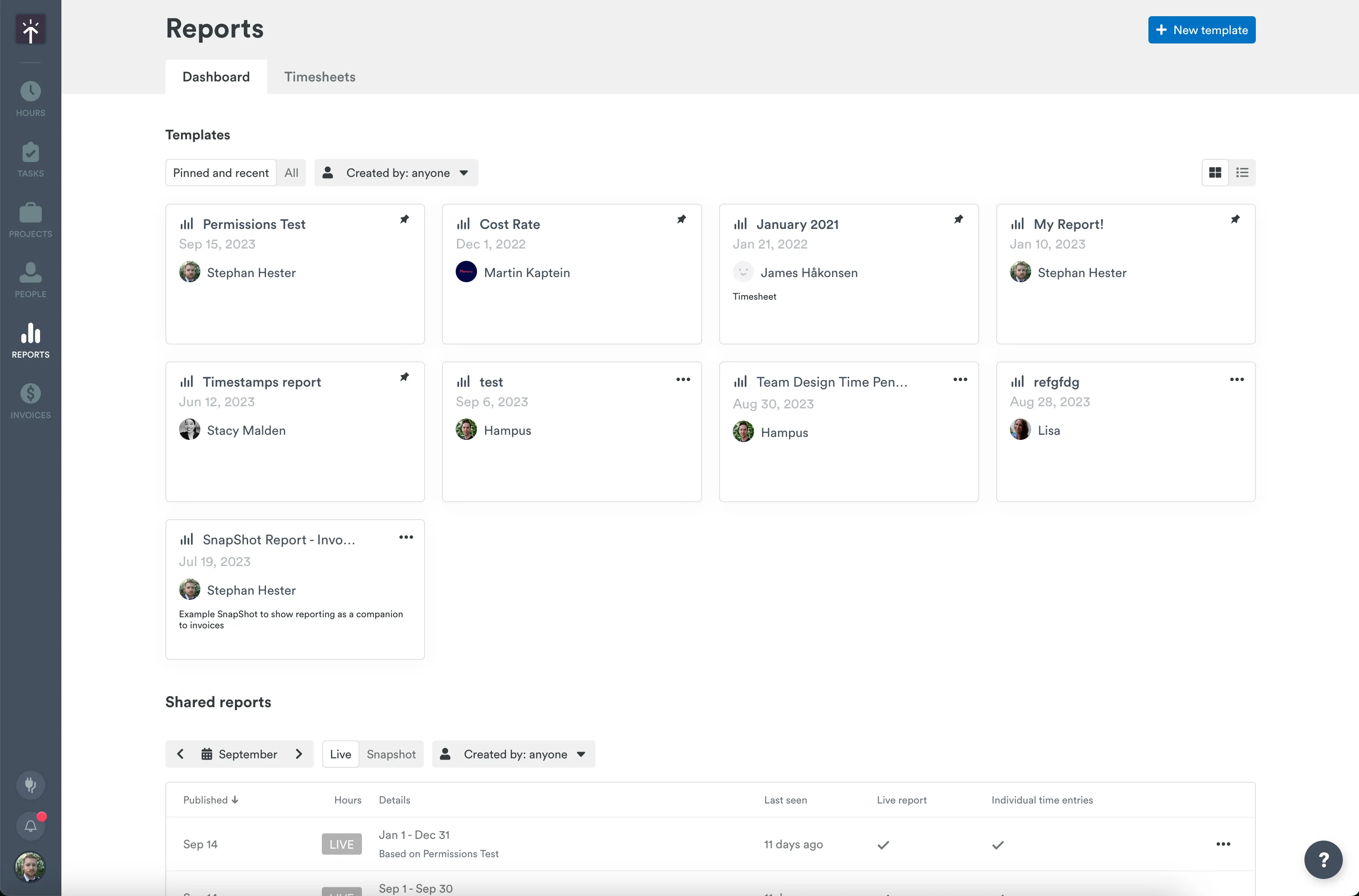
Task: Expand templates Created by: anyone dropdown
Action: [396, 173]
